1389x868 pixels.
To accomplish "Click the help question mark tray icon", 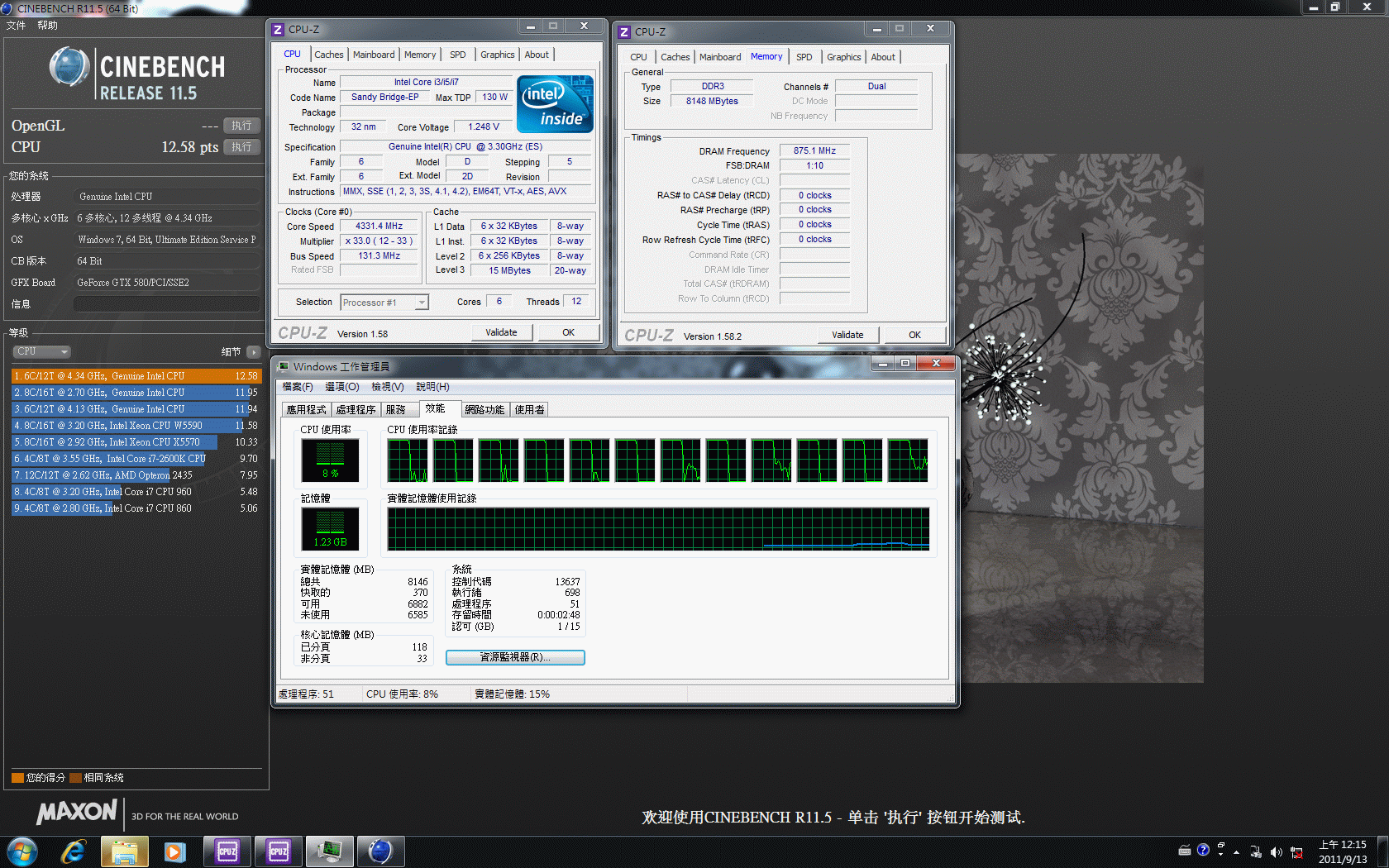I will point(1203,850).
